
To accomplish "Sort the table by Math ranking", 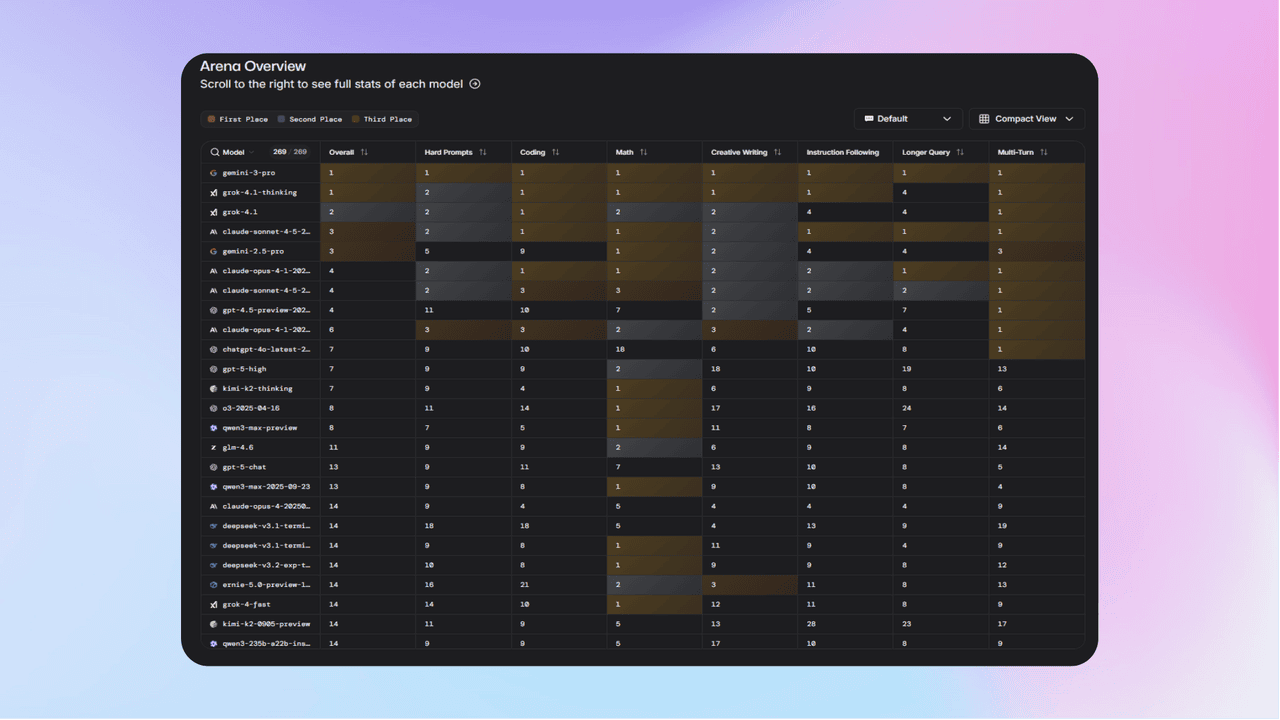I will coord(643,152).
